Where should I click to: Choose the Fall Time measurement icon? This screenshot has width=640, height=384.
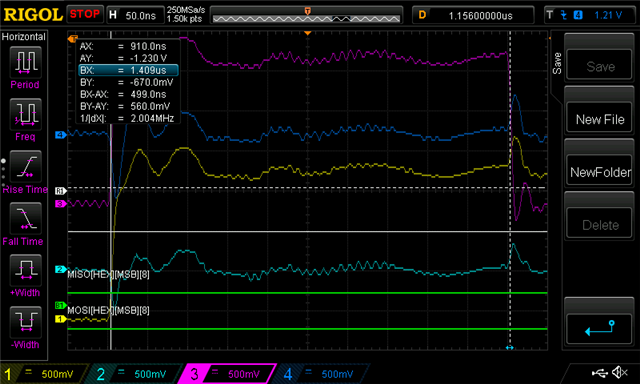click(x=25, y=218)
